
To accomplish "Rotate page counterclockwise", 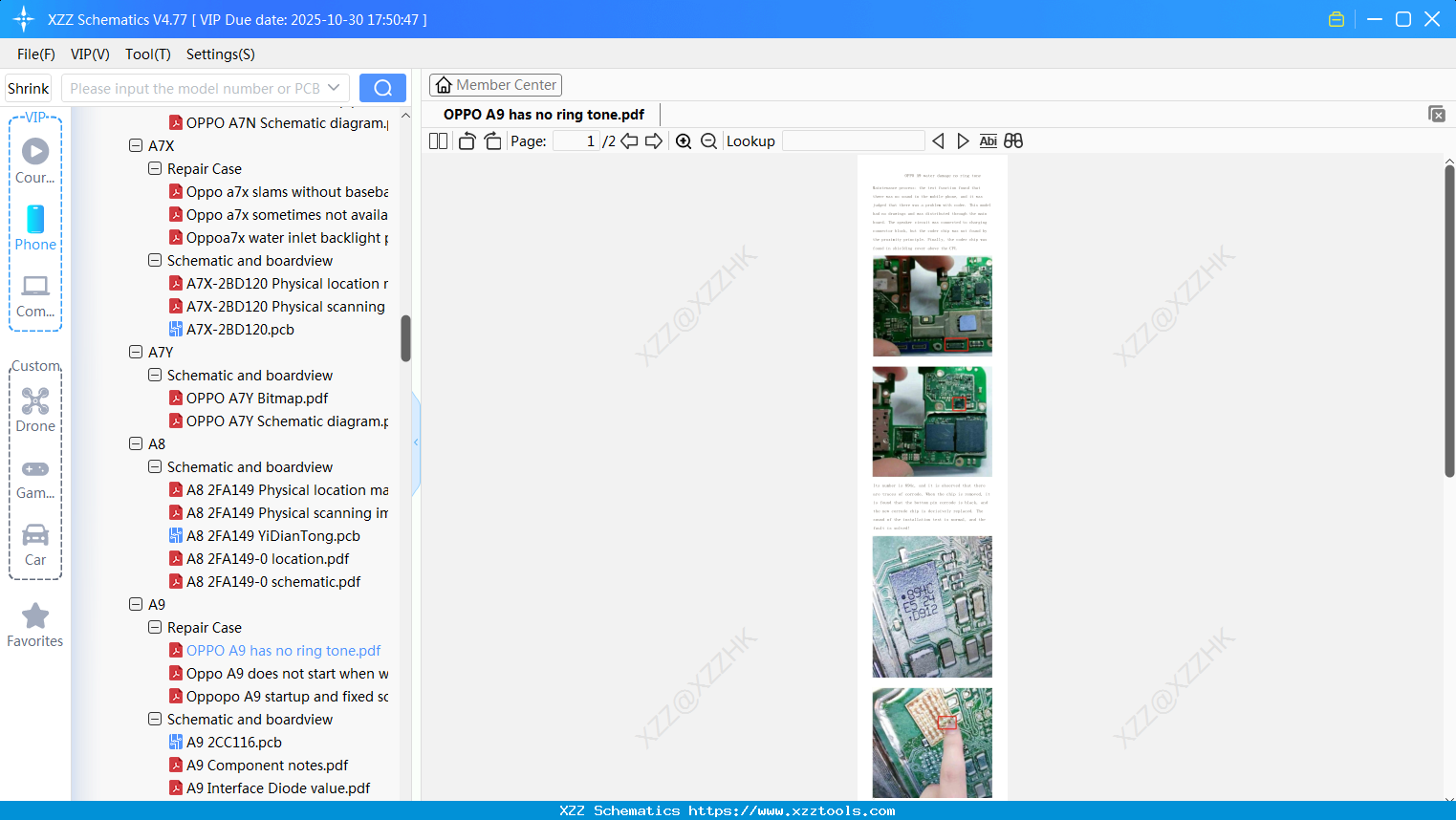I will 467,141.
